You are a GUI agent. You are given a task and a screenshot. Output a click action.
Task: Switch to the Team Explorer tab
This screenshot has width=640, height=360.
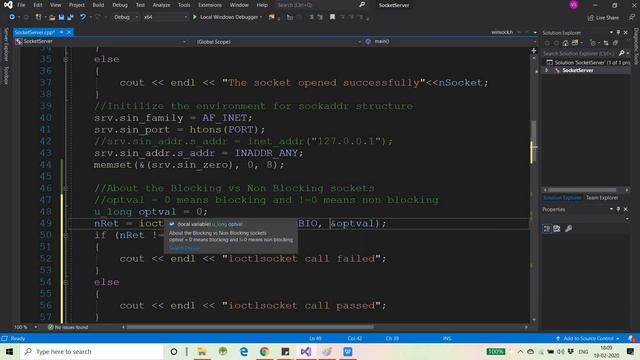coord(602,198)
